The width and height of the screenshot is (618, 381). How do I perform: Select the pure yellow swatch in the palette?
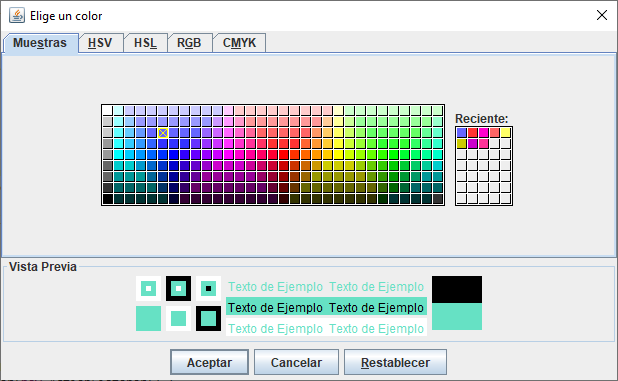coord(339,155)
